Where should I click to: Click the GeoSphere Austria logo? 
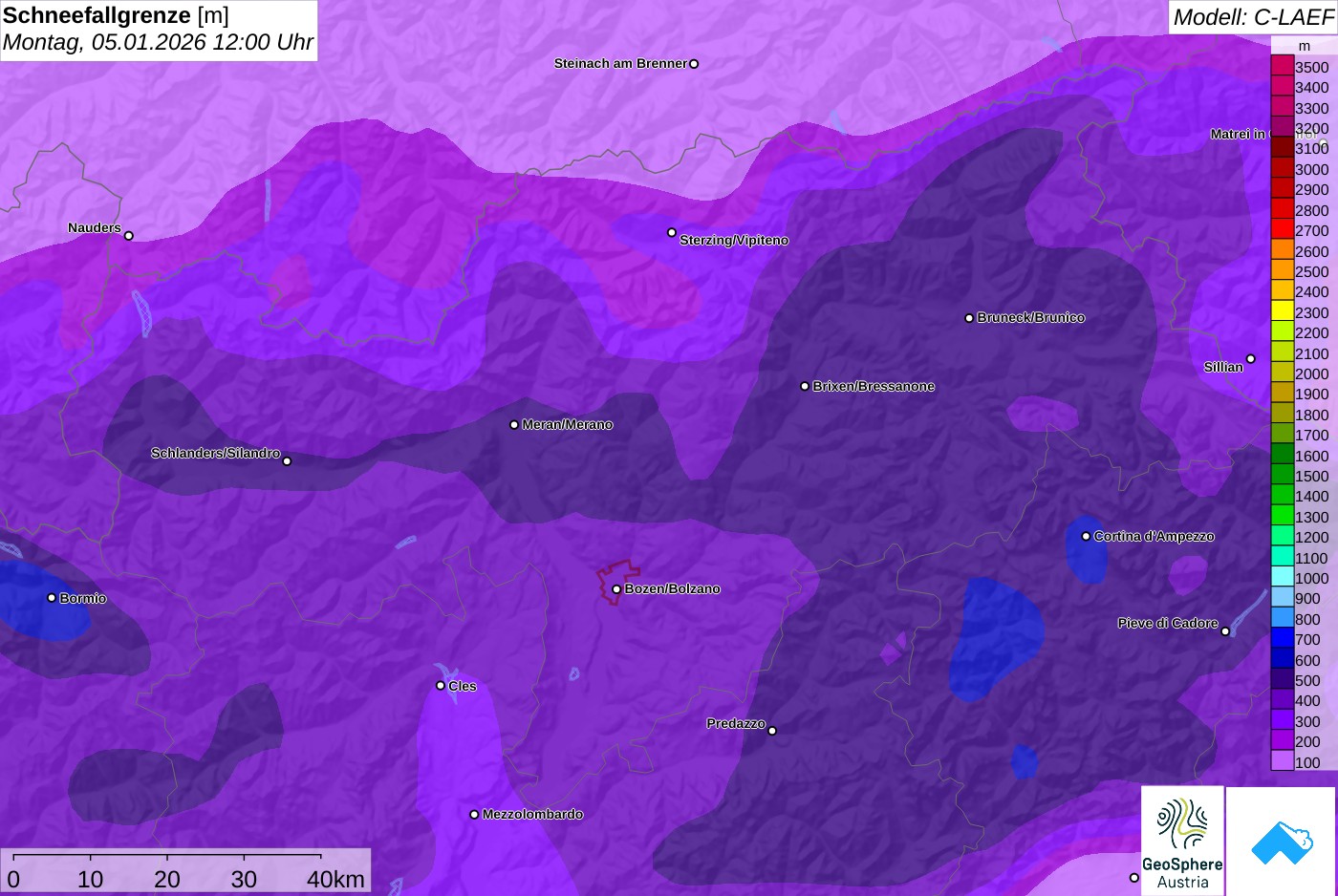click(1182, 841)
